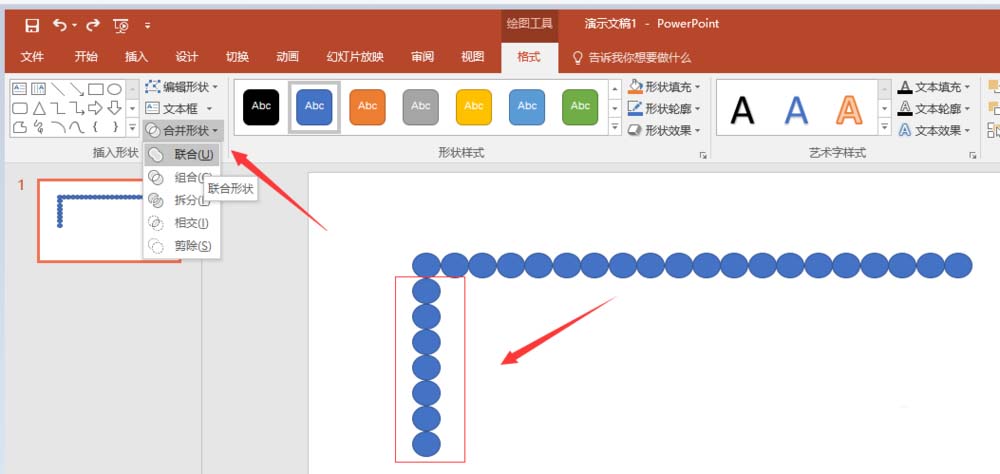Open the 形状填充 dropdown
This screenshot has width=1000, height=474.
point(664,87)
